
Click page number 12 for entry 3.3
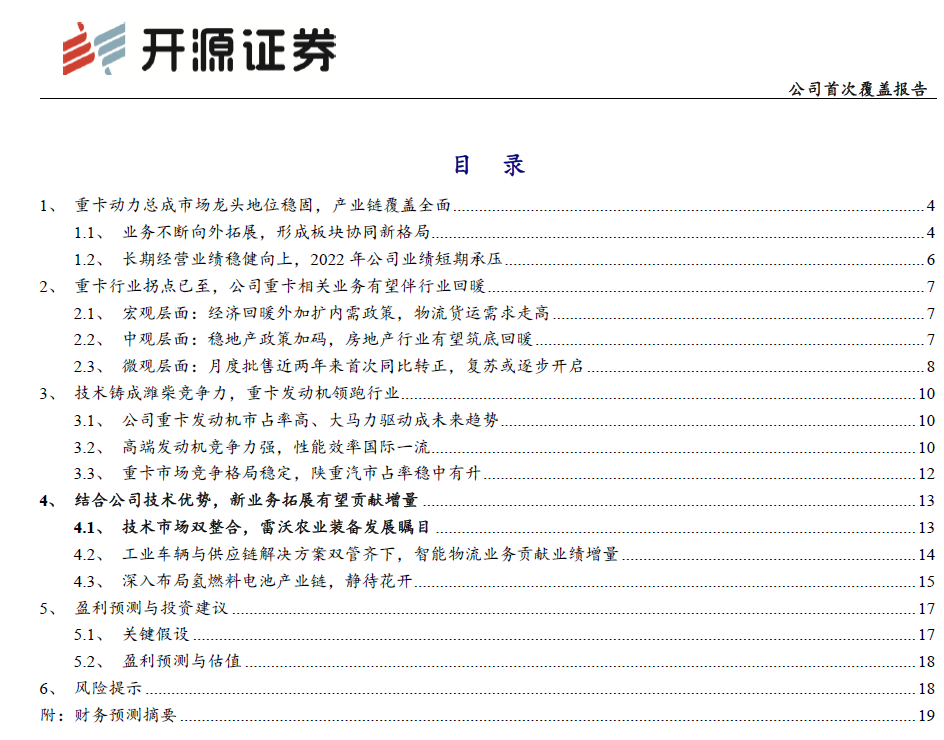click(927, 474)
